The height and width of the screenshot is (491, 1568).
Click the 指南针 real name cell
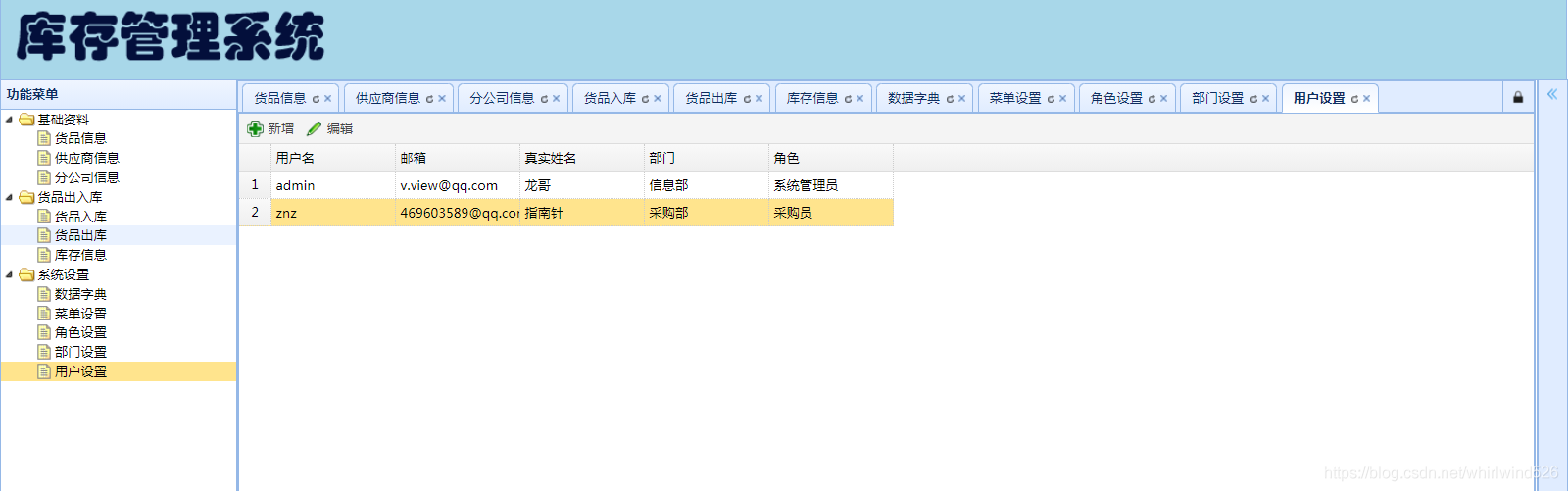[582, 213]
